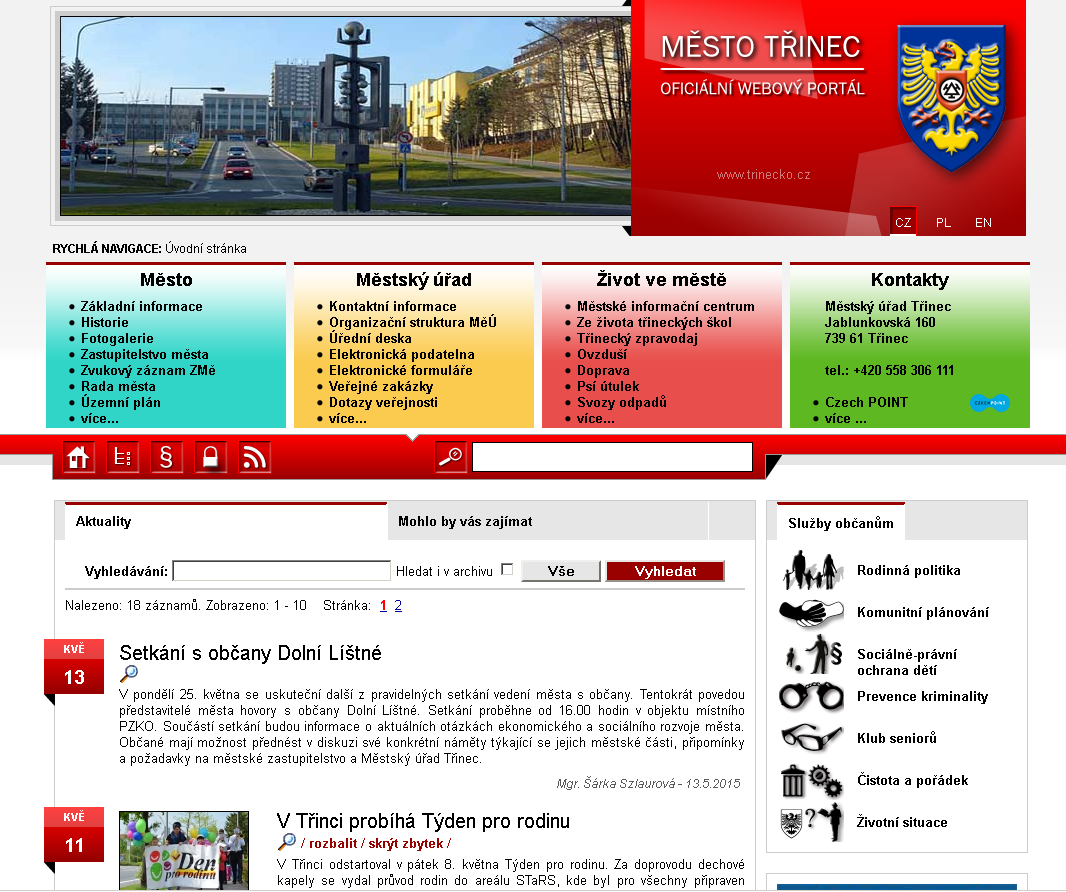Open the RSS feed icon

click(x=255, y=457)
